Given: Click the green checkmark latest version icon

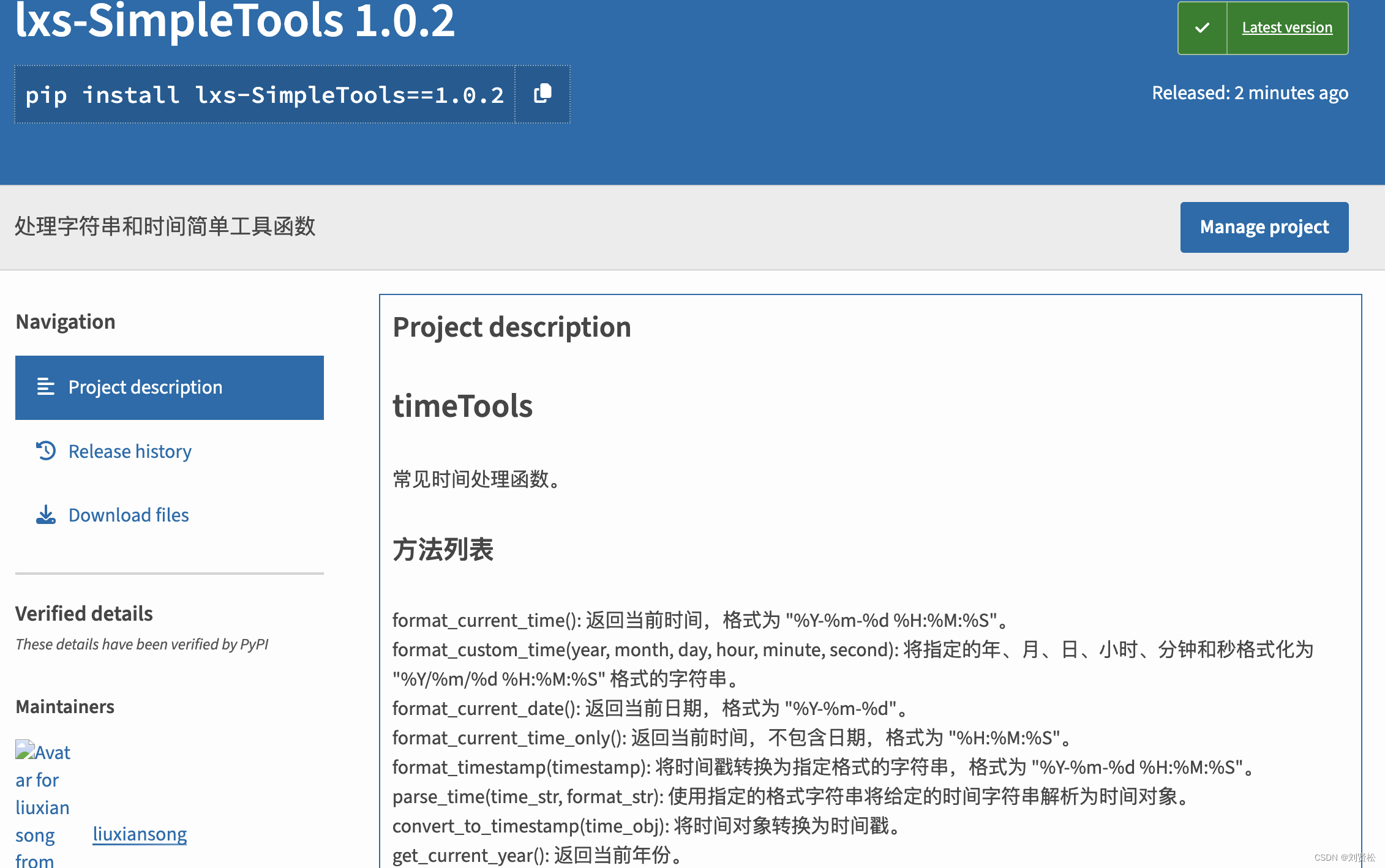Looking at the screenshot, I should (1203, 28).
